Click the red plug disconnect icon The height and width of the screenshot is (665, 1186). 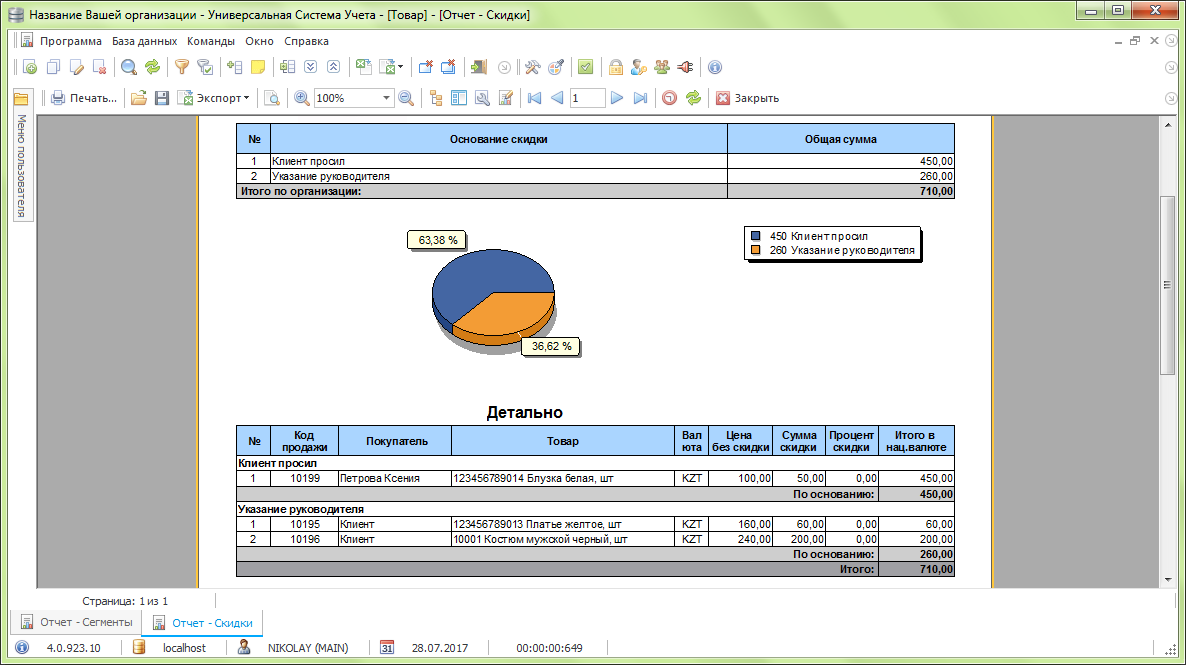(685, 67)
